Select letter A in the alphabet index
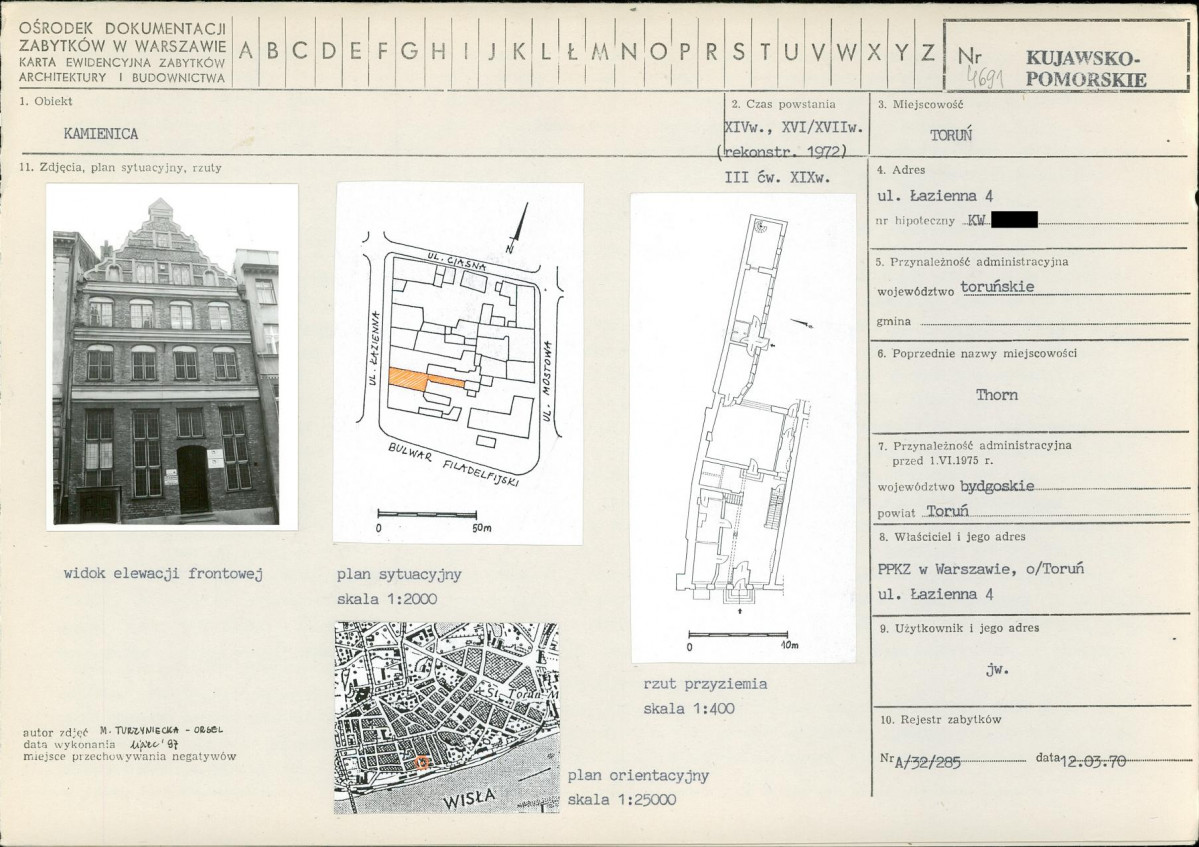This screenshot has width=1199, height=847. (246, 53)
